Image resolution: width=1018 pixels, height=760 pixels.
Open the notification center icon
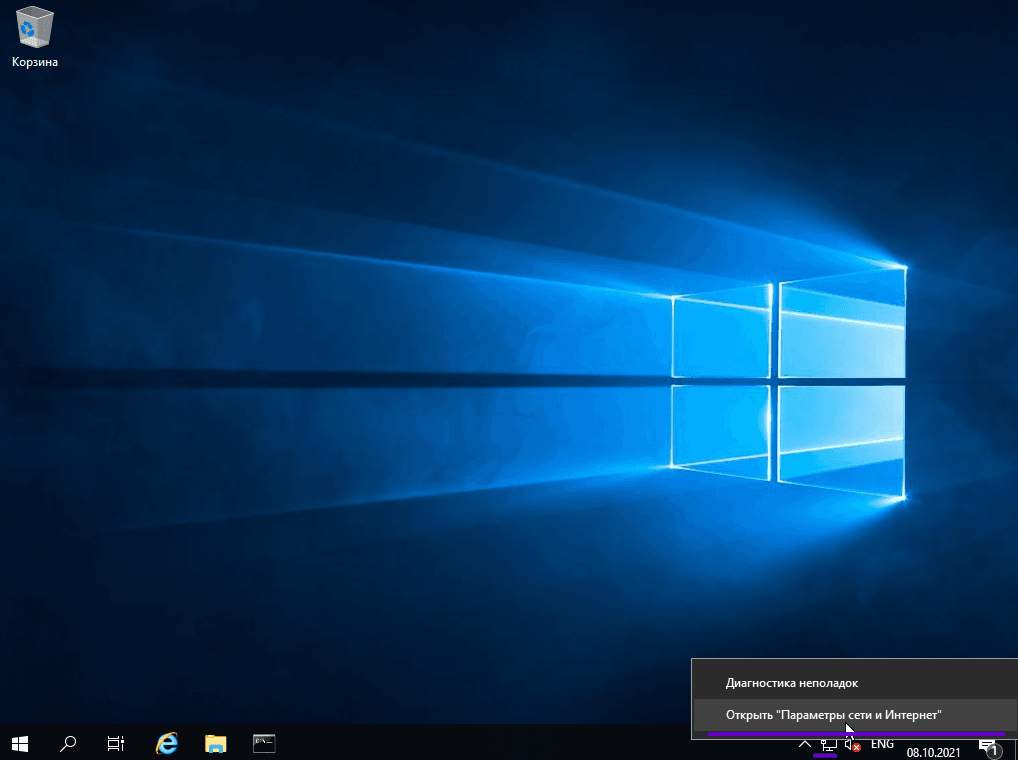pos(988,745)
